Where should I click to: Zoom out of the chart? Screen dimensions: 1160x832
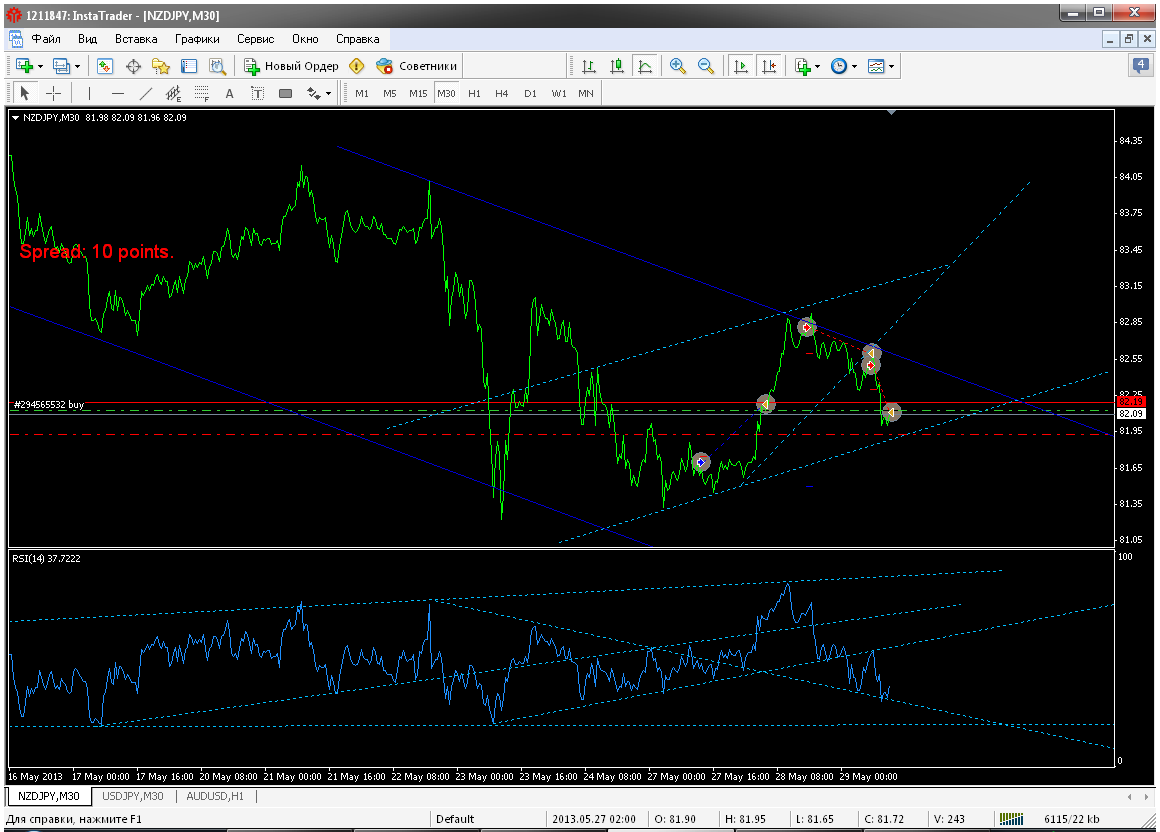706,67
